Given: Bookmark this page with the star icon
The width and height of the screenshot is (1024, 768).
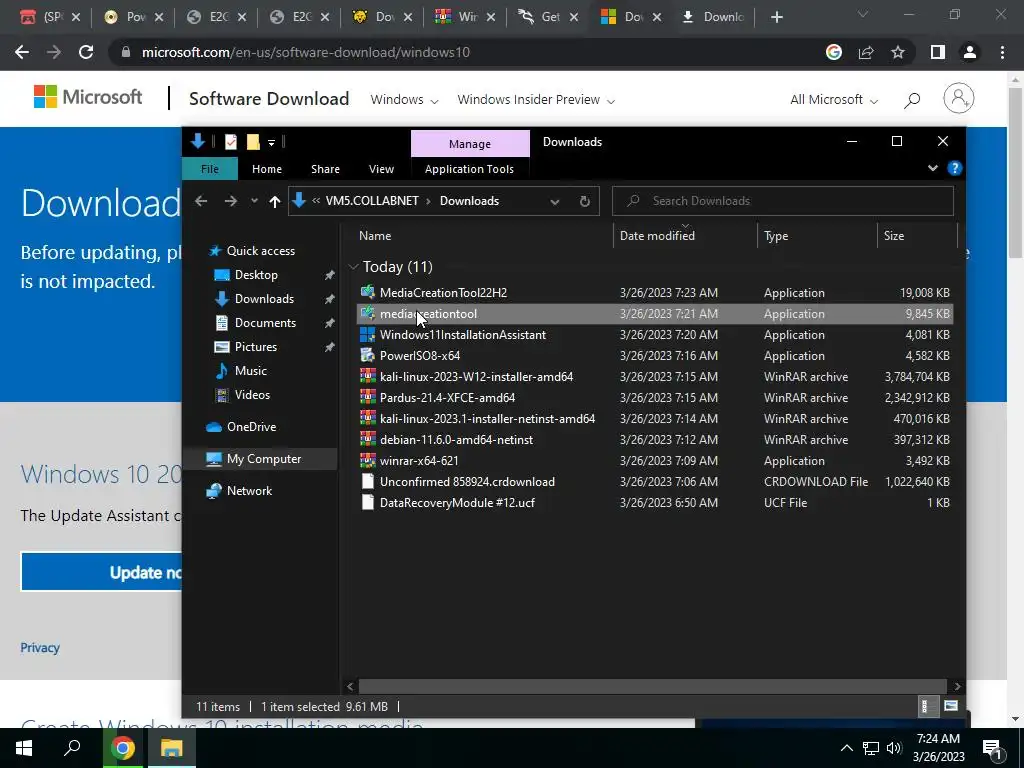Looking at the screenshot, I should coord(898,52).
